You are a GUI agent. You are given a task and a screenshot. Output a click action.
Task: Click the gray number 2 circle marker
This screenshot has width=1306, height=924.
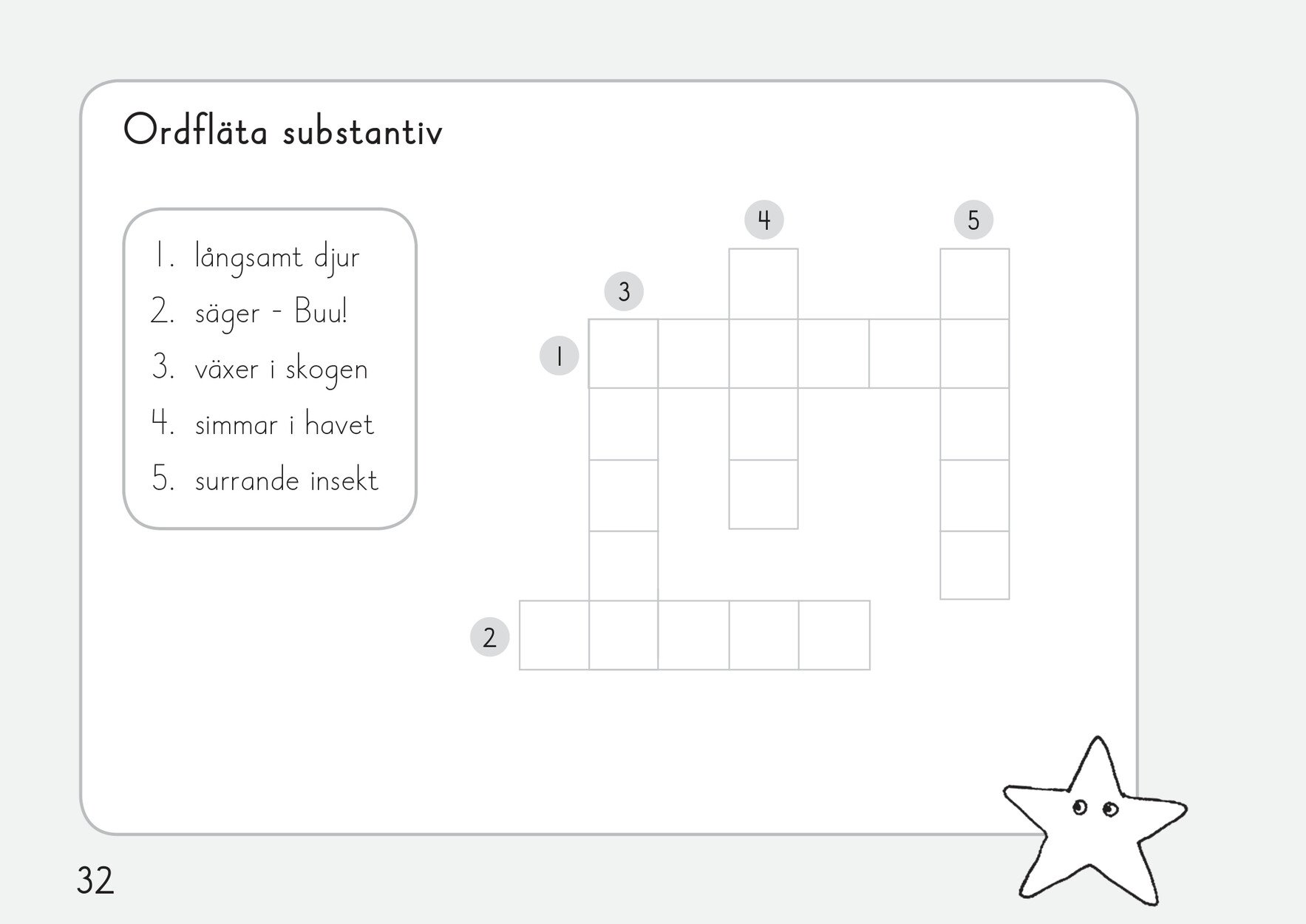pos(489,636)
